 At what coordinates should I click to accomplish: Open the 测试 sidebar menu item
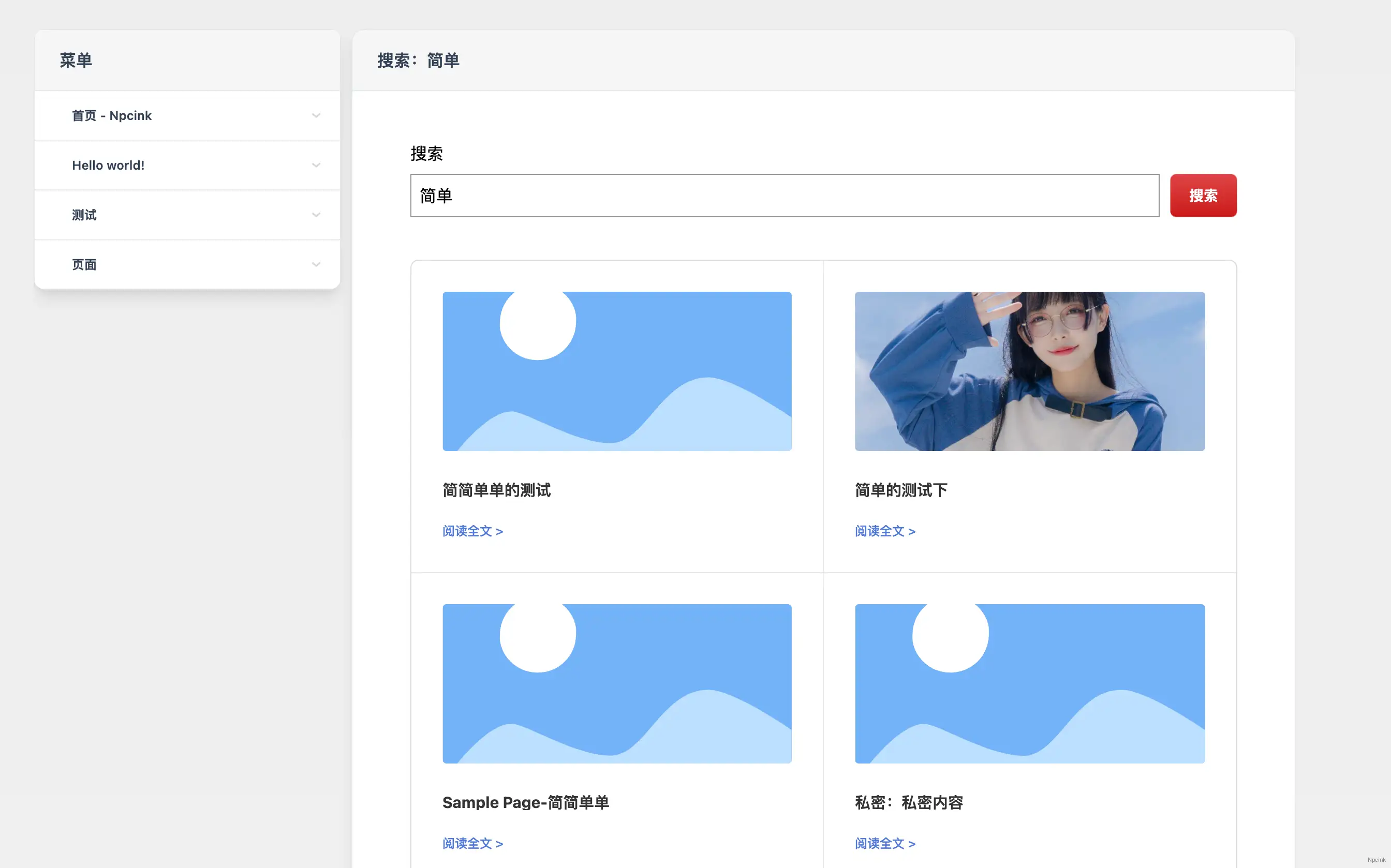coord(84,214)
